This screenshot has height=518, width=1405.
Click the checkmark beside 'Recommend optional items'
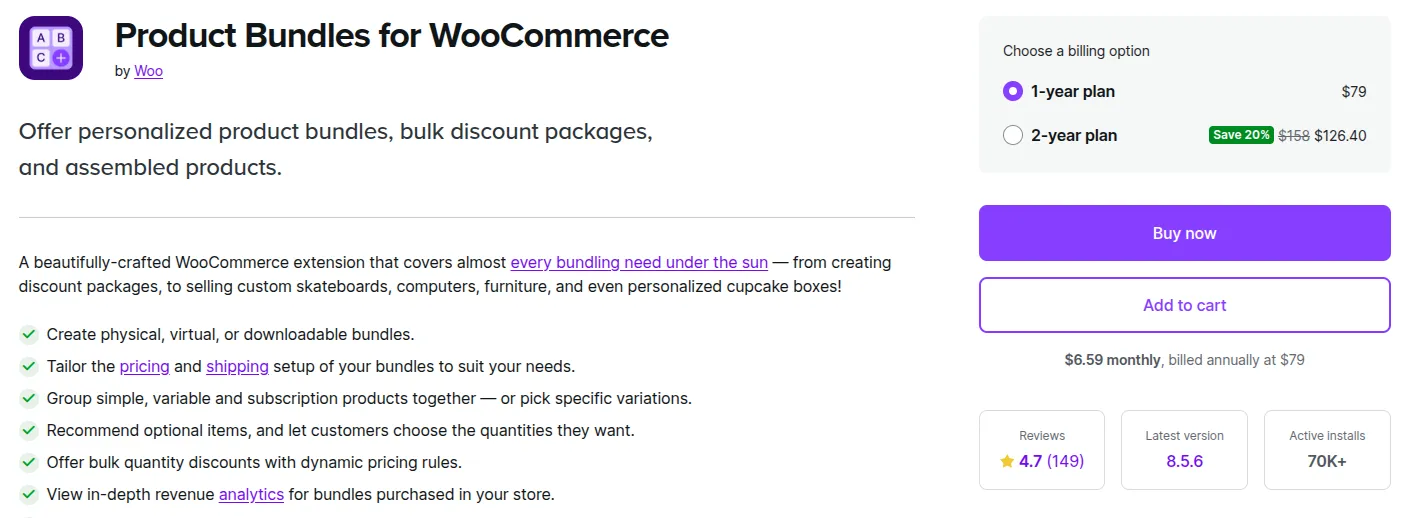[x=29, y=430]
